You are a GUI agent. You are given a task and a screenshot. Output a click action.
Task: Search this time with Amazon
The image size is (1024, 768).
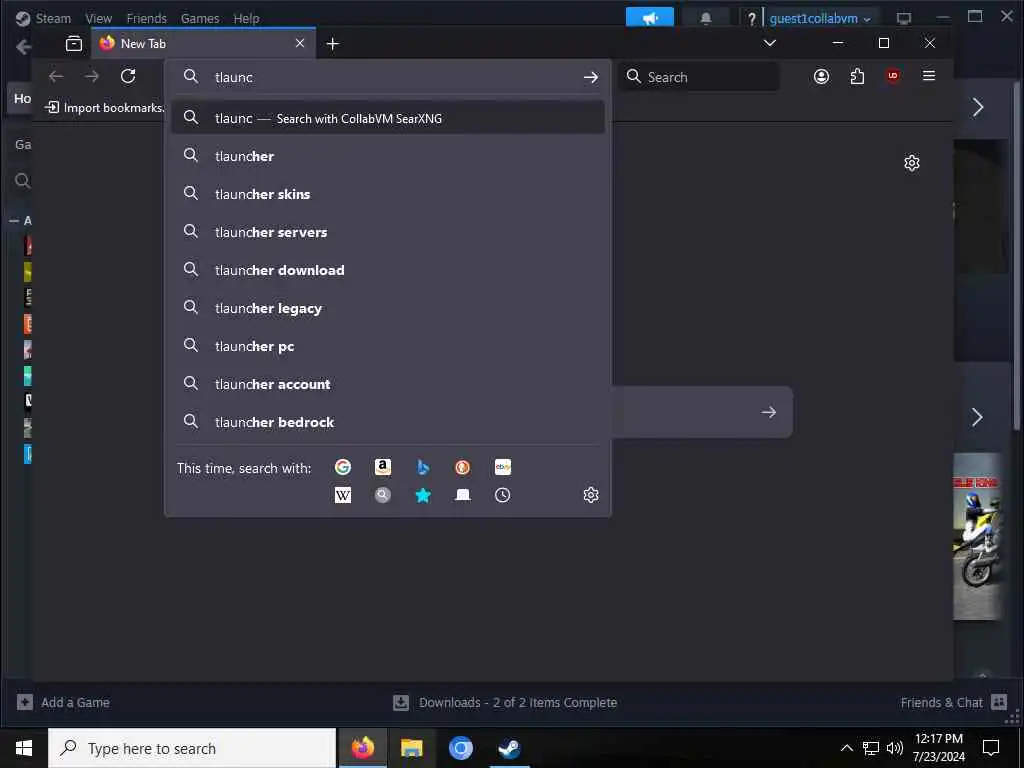coord(383,467)
